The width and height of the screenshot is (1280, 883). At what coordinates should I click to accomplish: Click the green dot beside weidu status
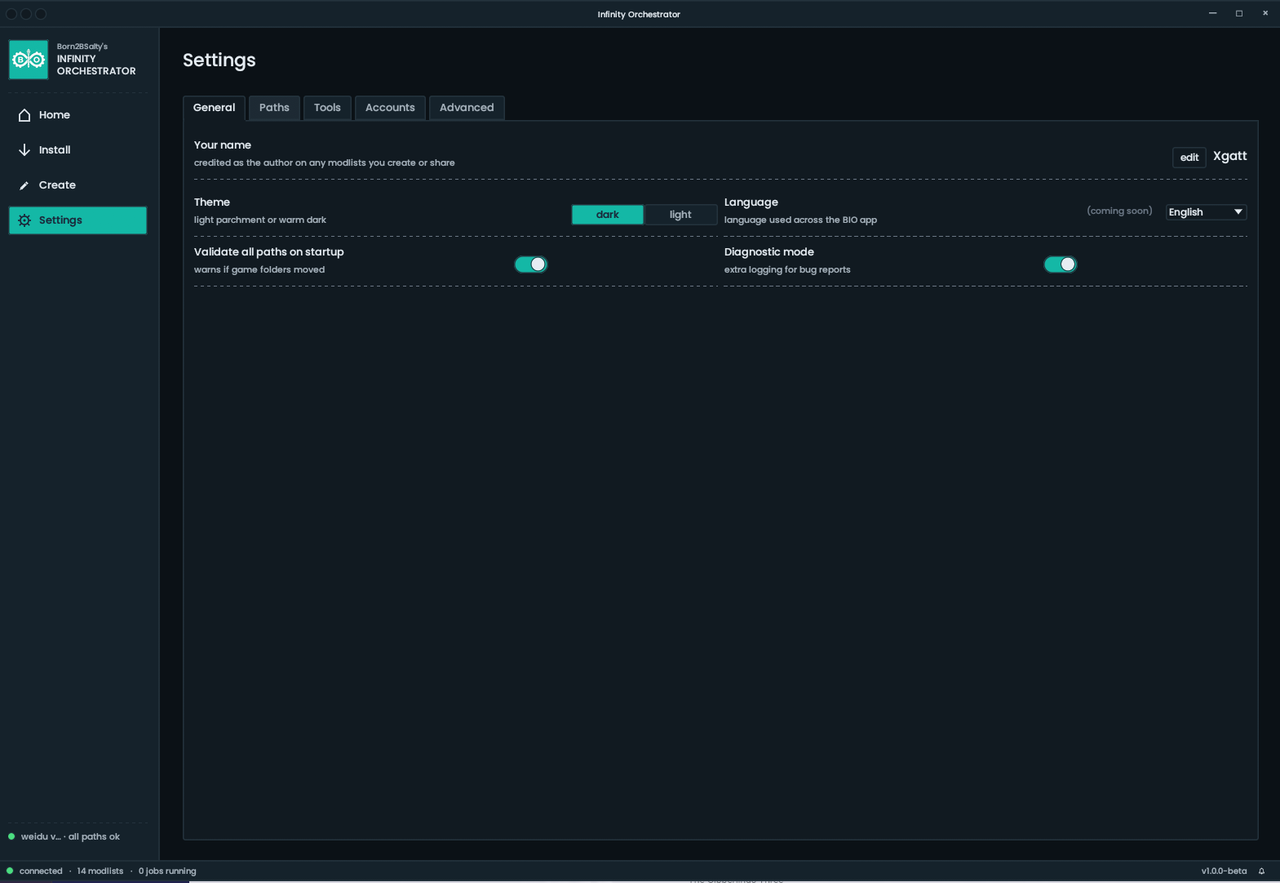(11, 836)
